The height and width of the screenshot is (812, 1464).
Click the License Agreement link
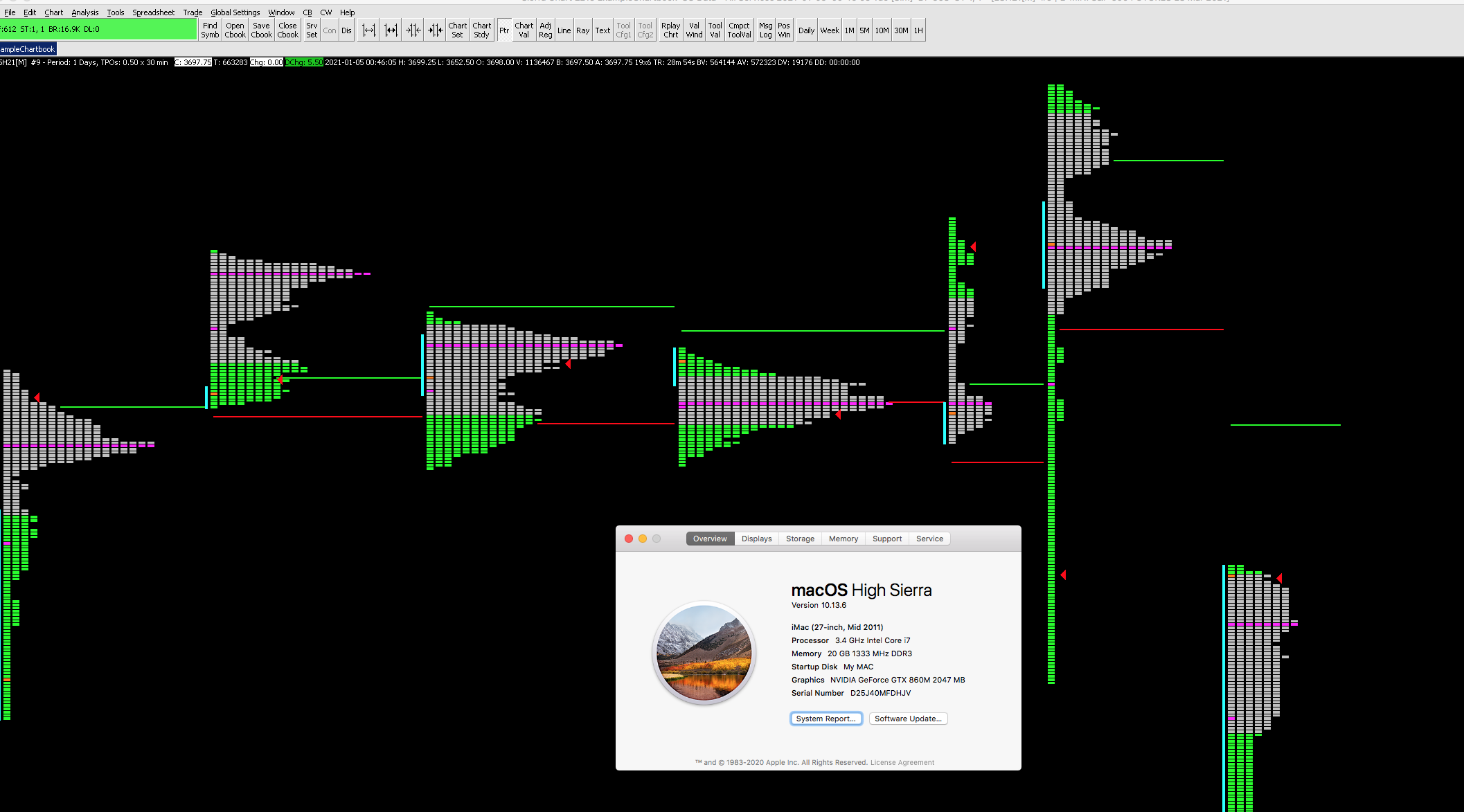coord(902,762)
